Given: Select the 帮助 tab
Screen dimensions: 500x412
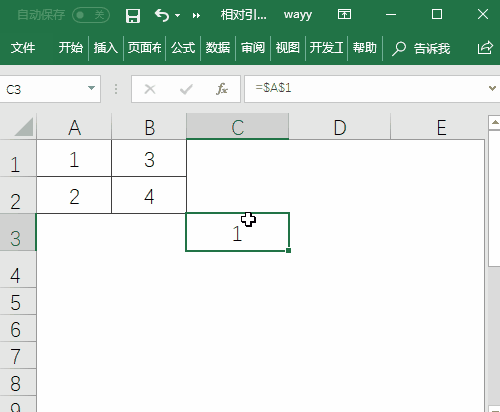Looking at the screenshot, I should point(365,48).
